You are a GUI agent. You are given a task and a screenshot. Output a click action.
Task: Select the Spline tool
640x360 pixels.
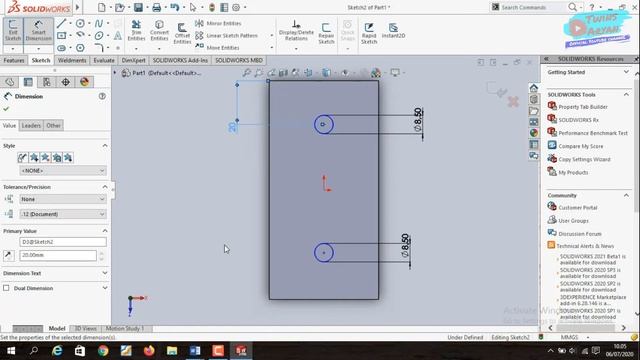pyautogui.click(x=99, y=23)
